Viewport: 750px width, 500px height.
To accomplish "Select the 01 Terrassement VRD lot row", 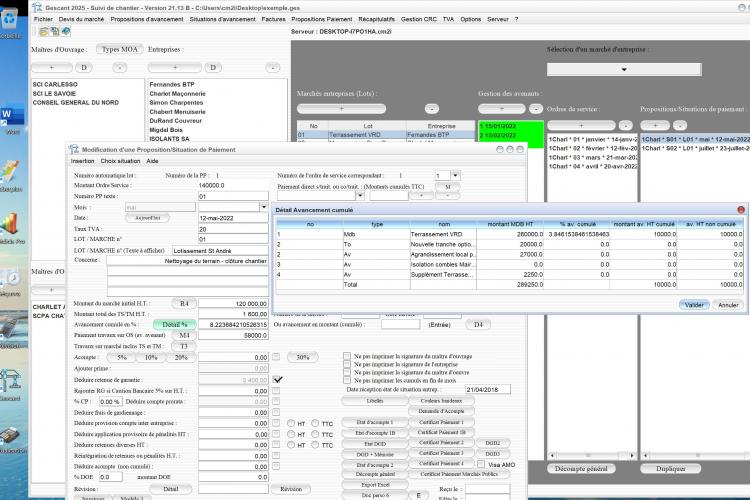I will (386, 135).
